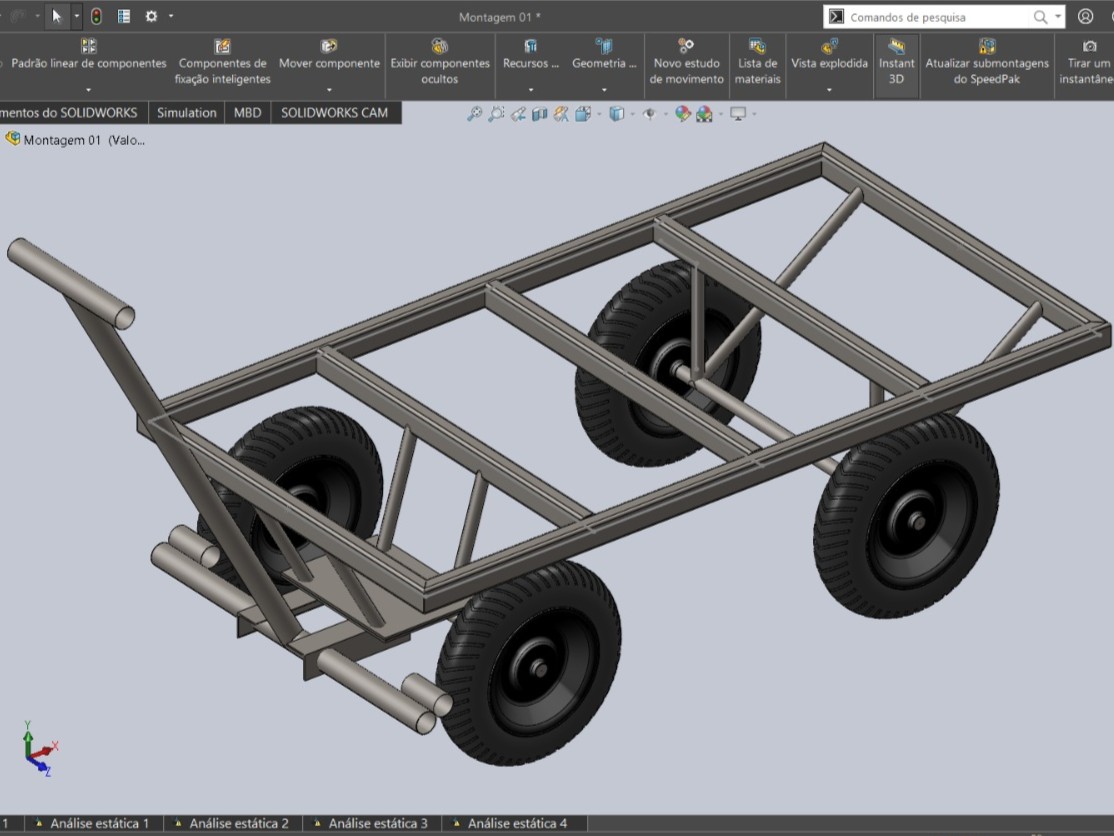
Task: Click the Edit Appearance icon
Action: point(684,114)
